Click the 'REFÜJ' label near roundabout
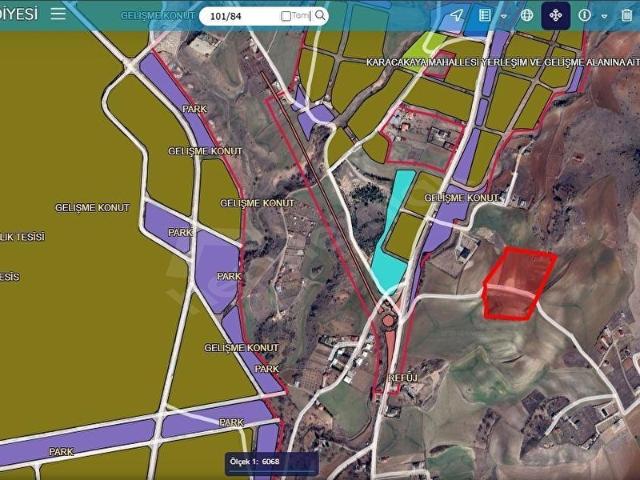This screenshot has height=480, width=640. pyautogui.click(x=403, y=378)
